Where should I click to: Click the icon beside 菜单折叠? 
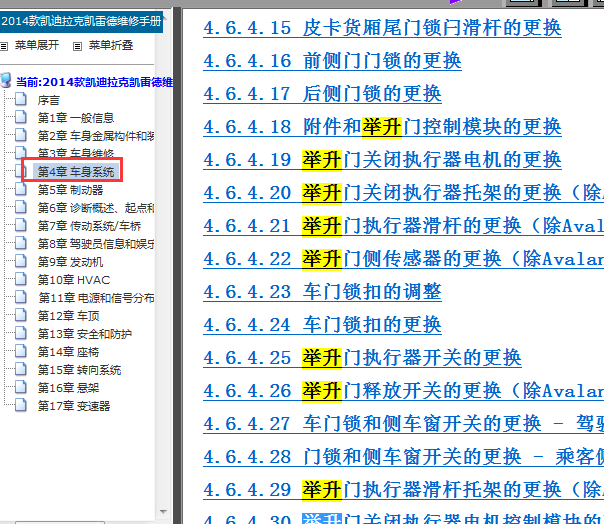click(77, 47)
